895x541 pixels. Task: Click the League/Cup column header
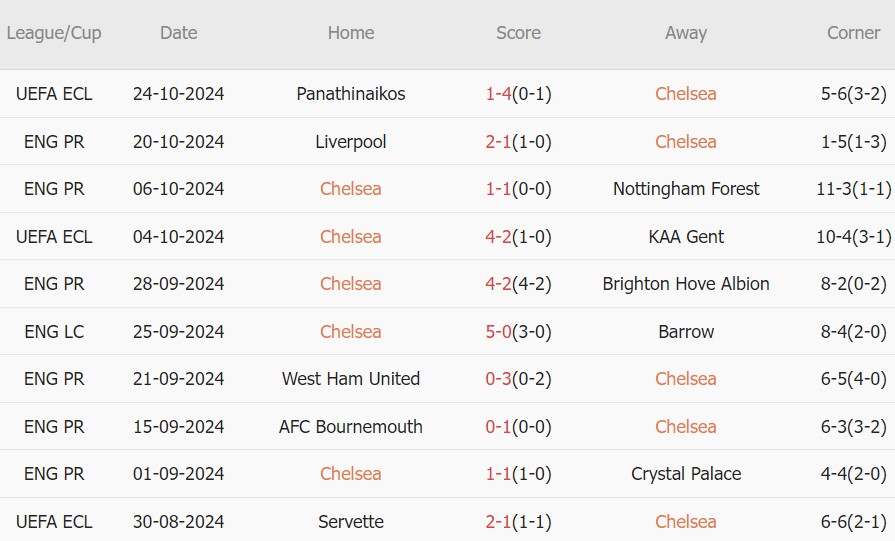(54, 33)
